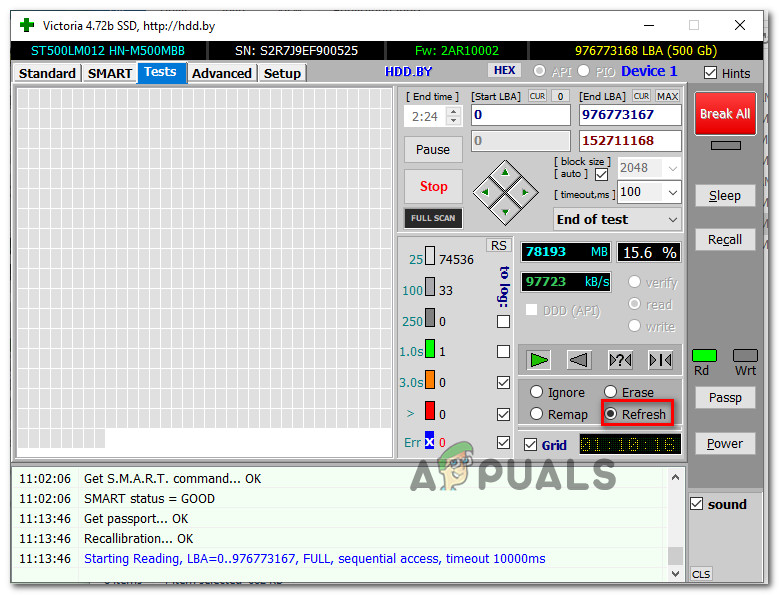Click the converge scan mode button
Screen dimensions: 779x595
660,359
